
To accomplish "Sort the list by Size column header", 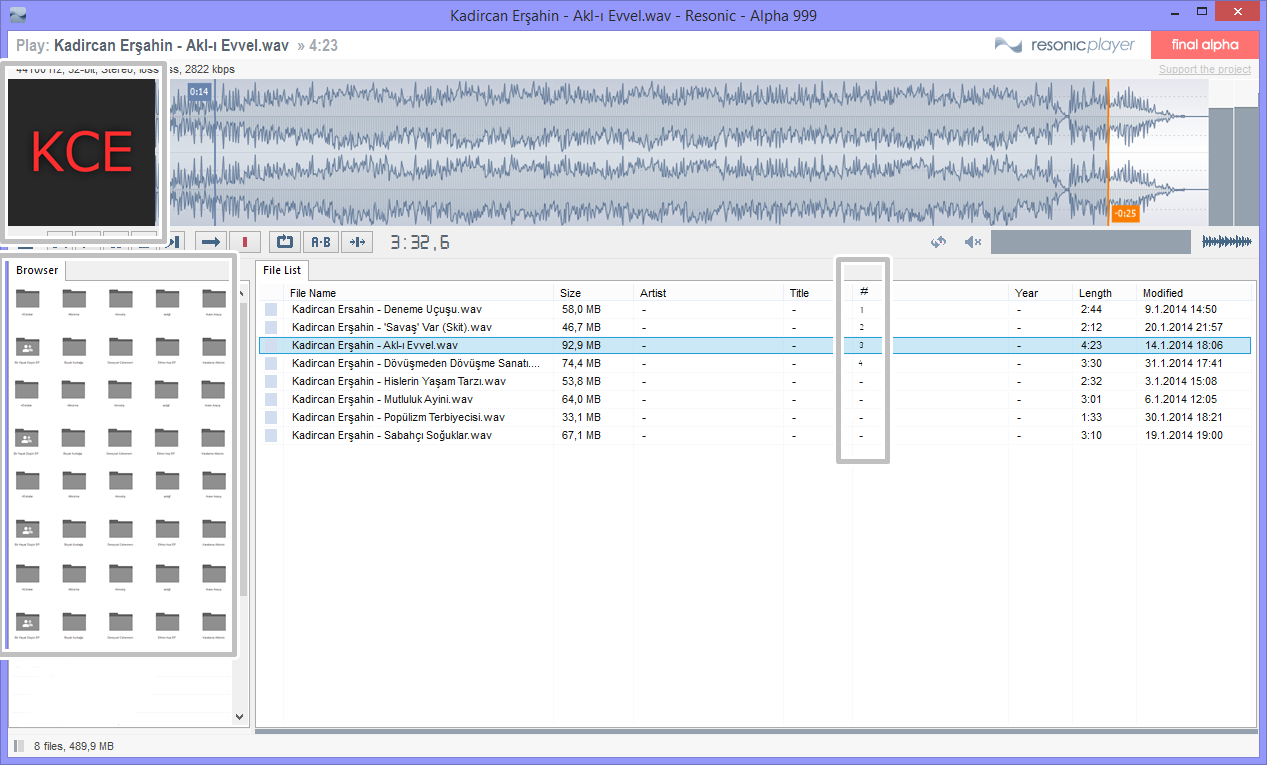I will coord(570,293).
